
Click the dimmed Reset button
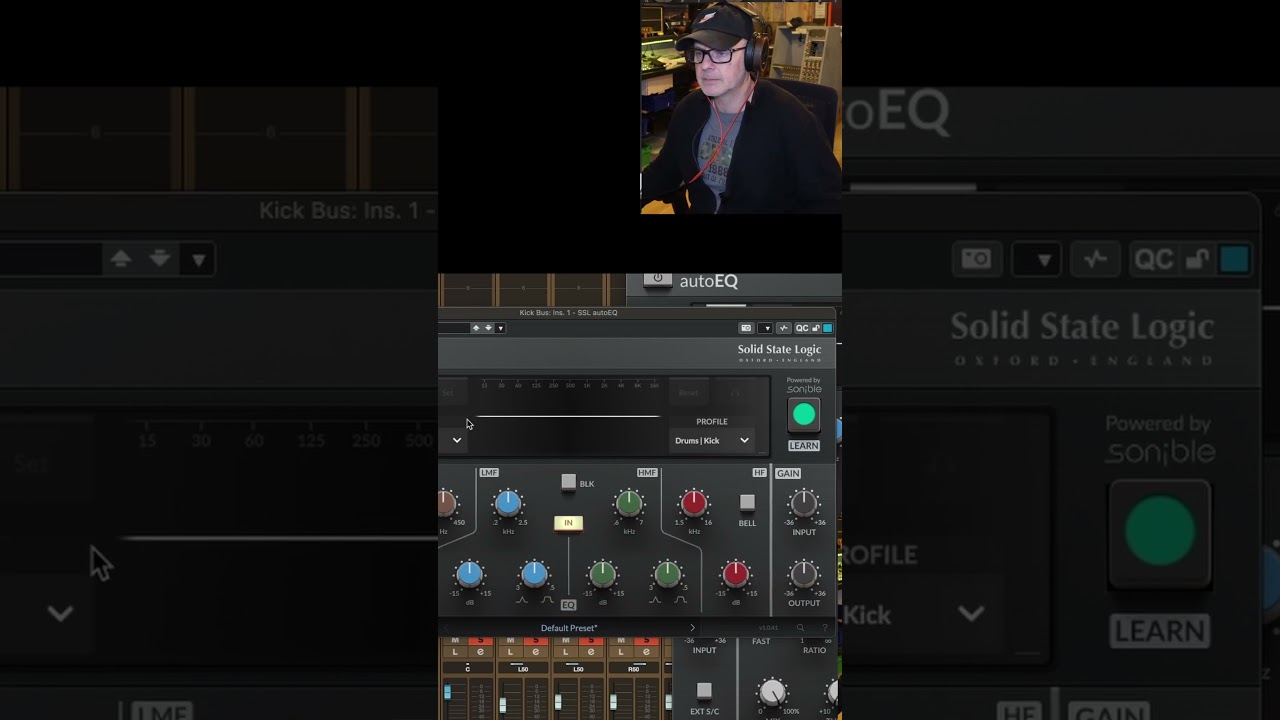coord(689,393)
